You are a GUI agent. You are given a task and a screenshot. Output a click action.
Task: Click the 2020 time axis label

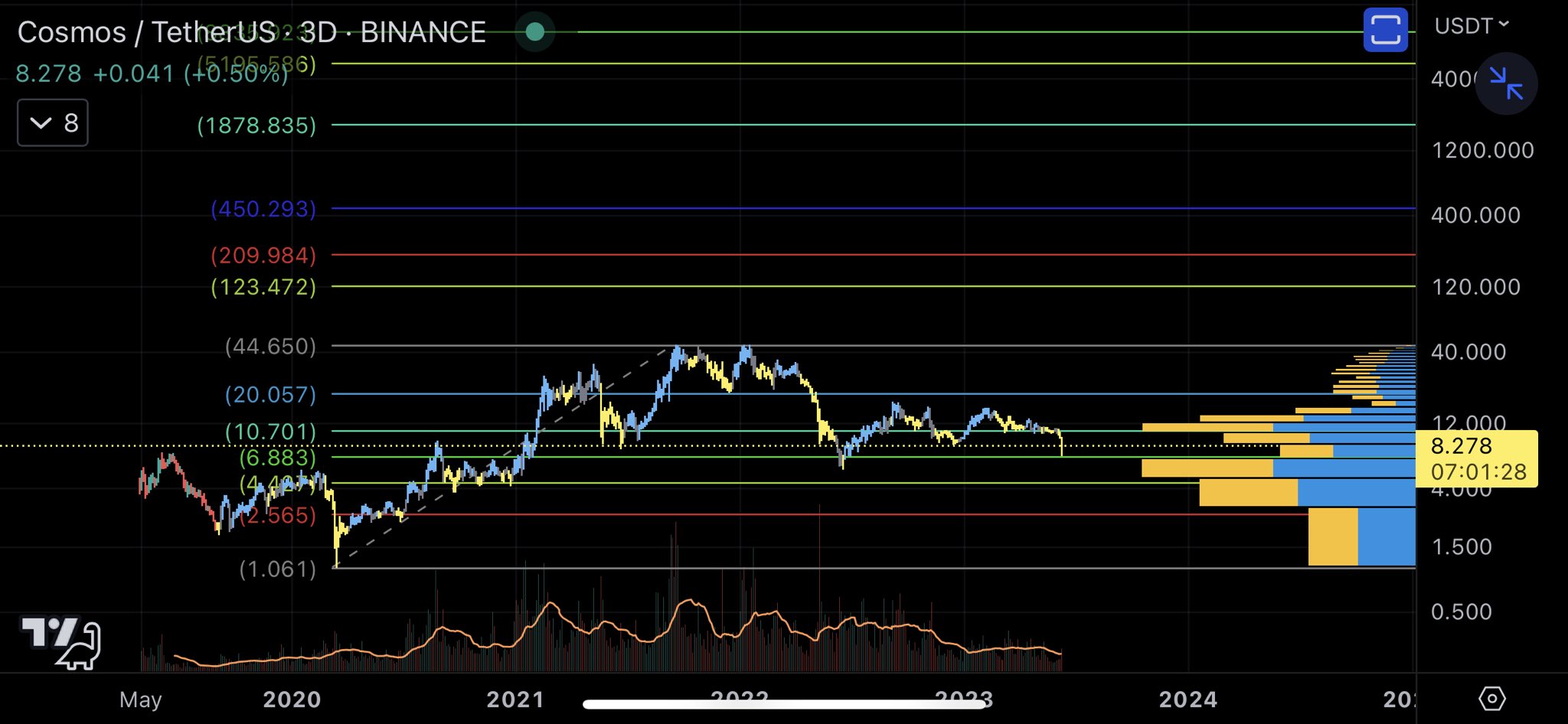pyautogui.click(x=292, y=700)
